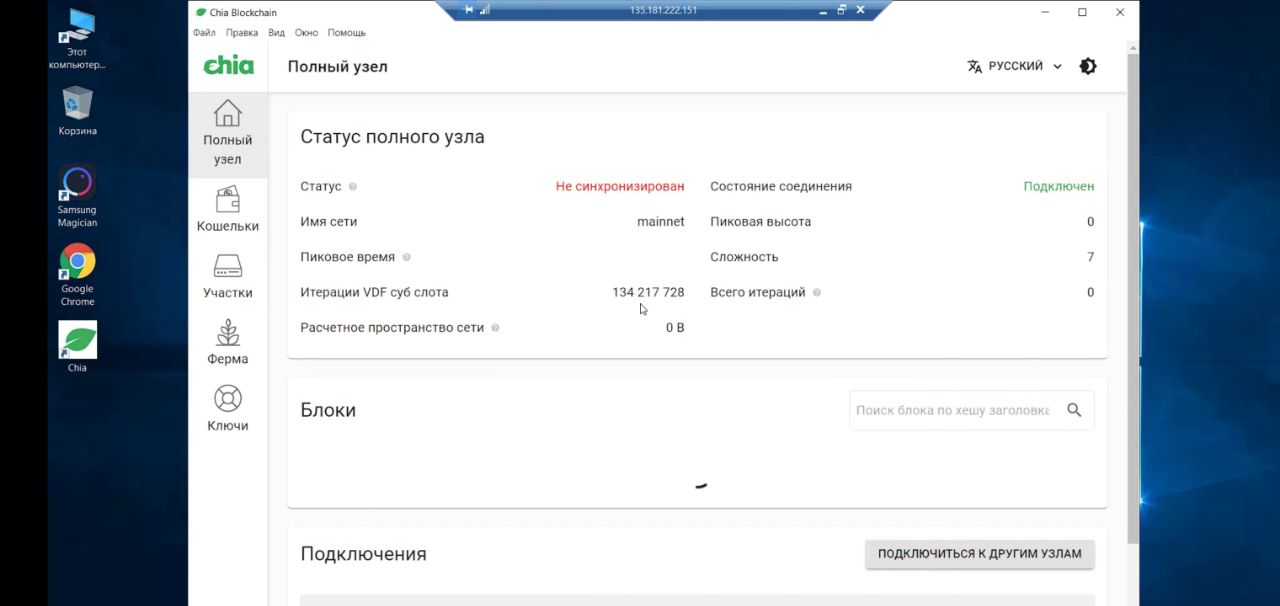Screen dimensions: 1280x606
Task: Open the Farm (Ферма) sidebar section
Action: coord(227,343)
